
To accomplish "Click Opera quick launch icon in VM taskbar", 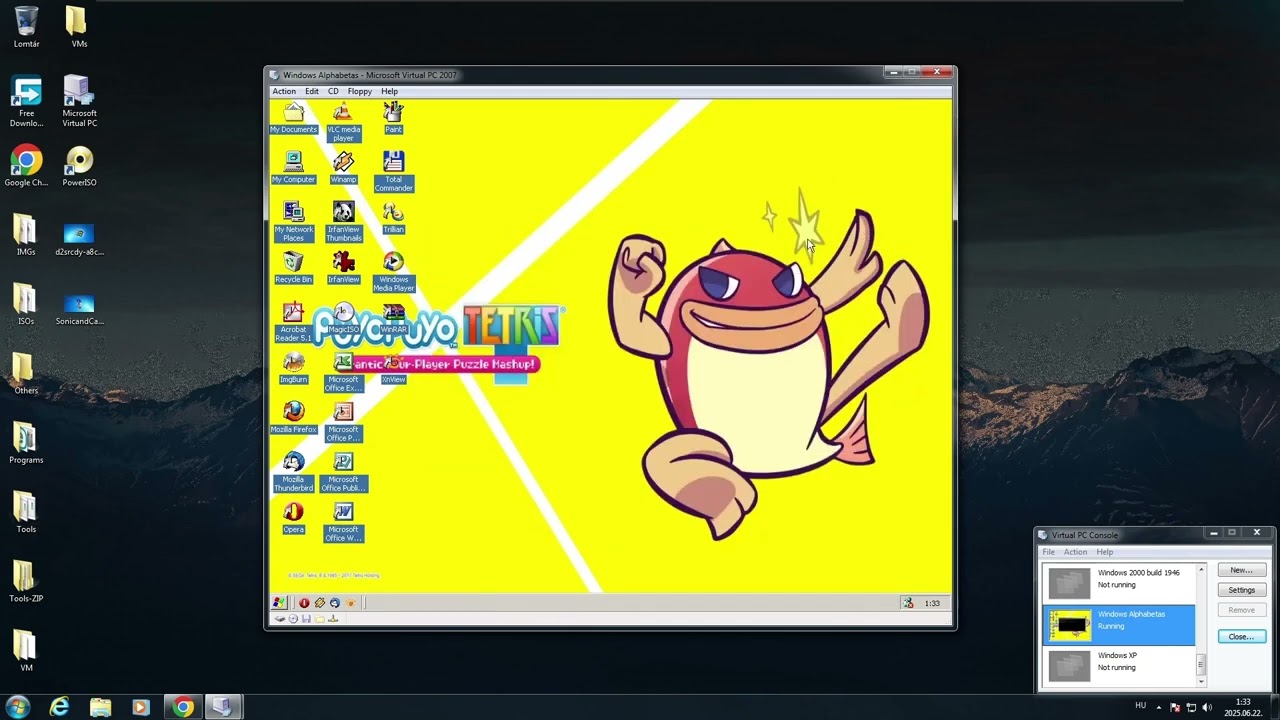I will click(x=304, y=603).
